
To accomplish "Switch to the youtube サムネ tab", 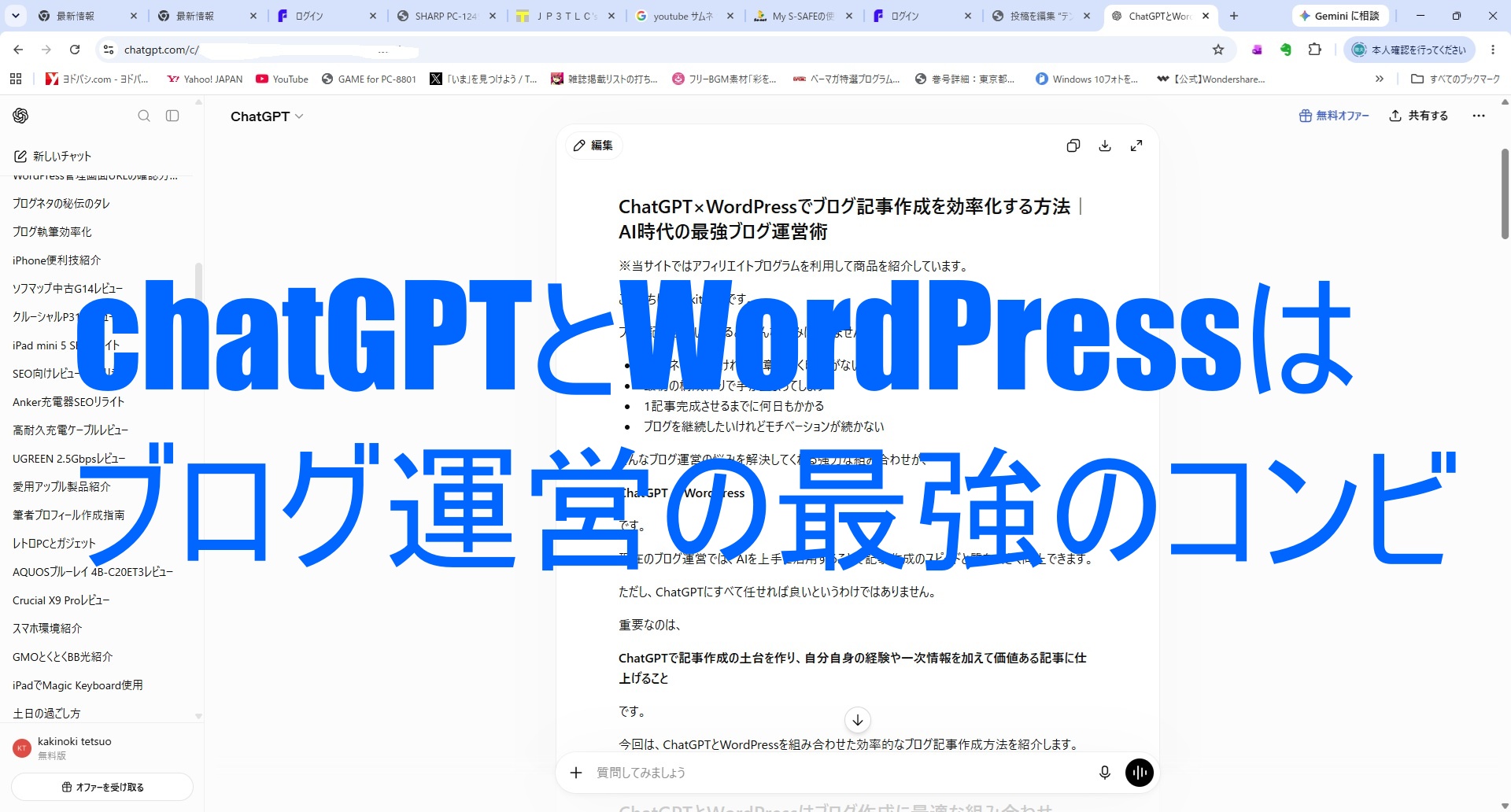I will (x=683, y=16).
